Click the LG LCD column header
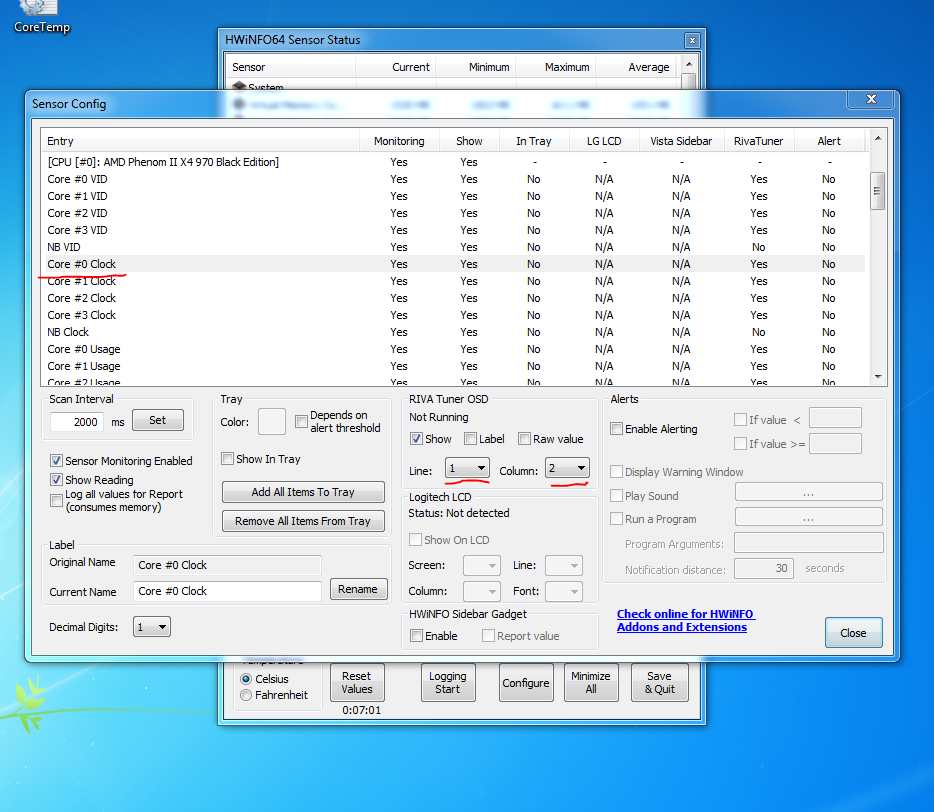 [x=604, y=141]
